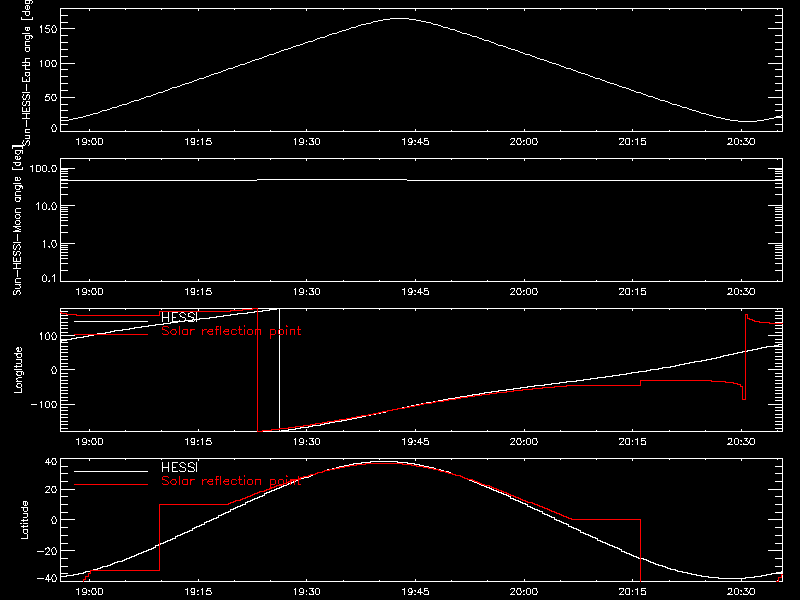Click the Sun-HESSI-Moon angle axis title

click(17, 220)
